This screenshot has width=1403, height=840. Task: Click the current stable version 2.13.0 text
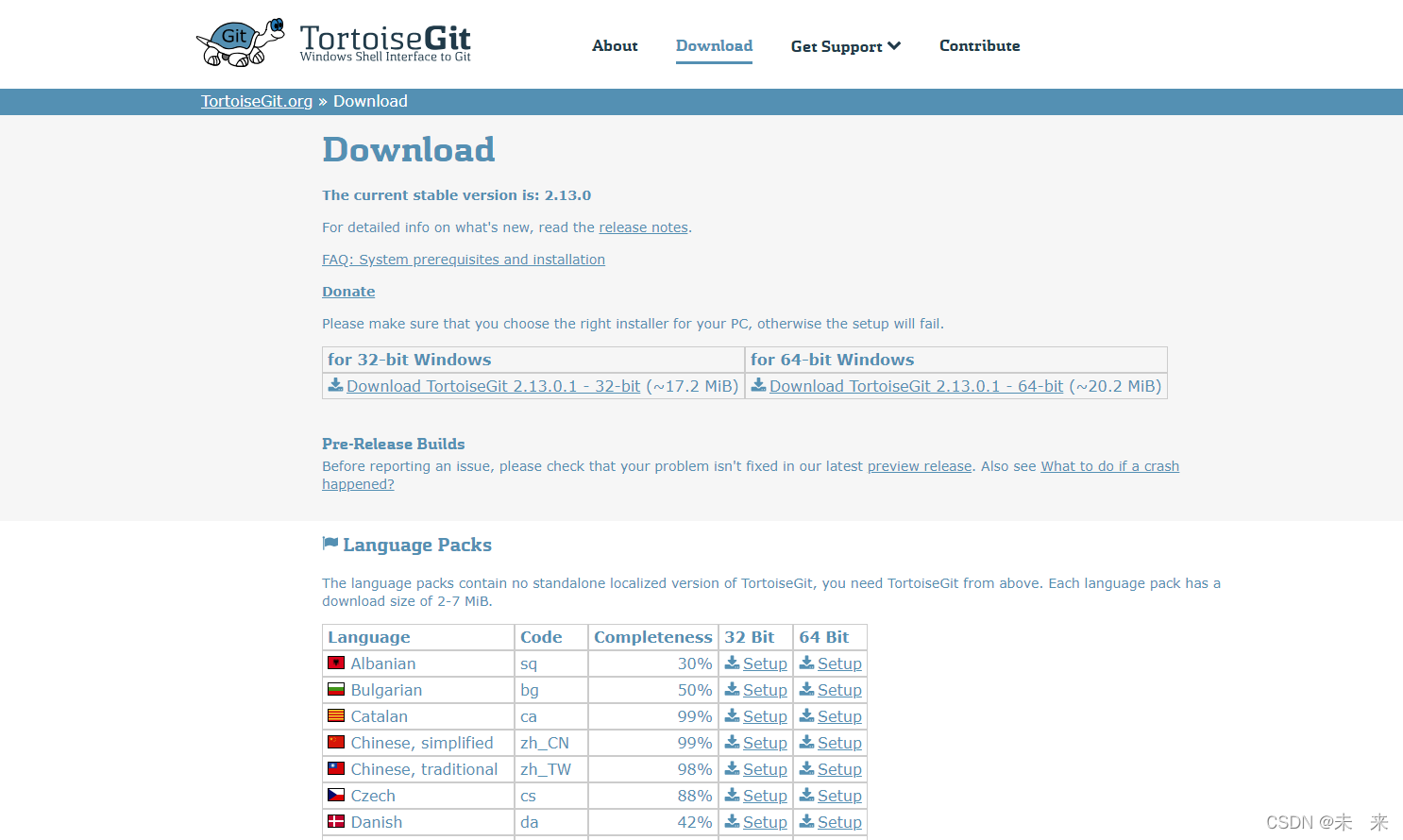click(x=457, y=195)
